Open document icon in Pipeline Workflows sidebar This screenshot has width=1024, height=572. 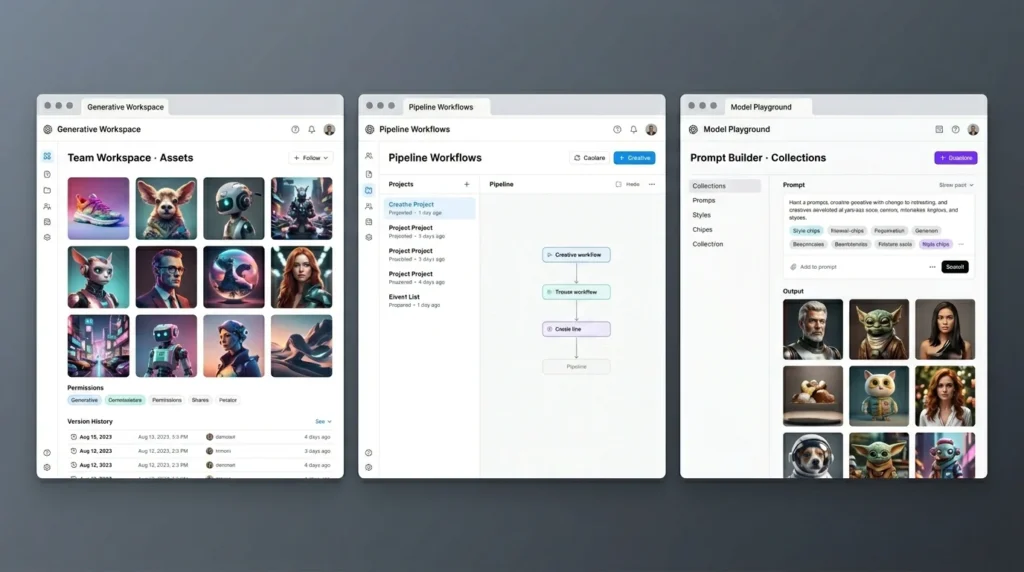[x=369, y=174]
